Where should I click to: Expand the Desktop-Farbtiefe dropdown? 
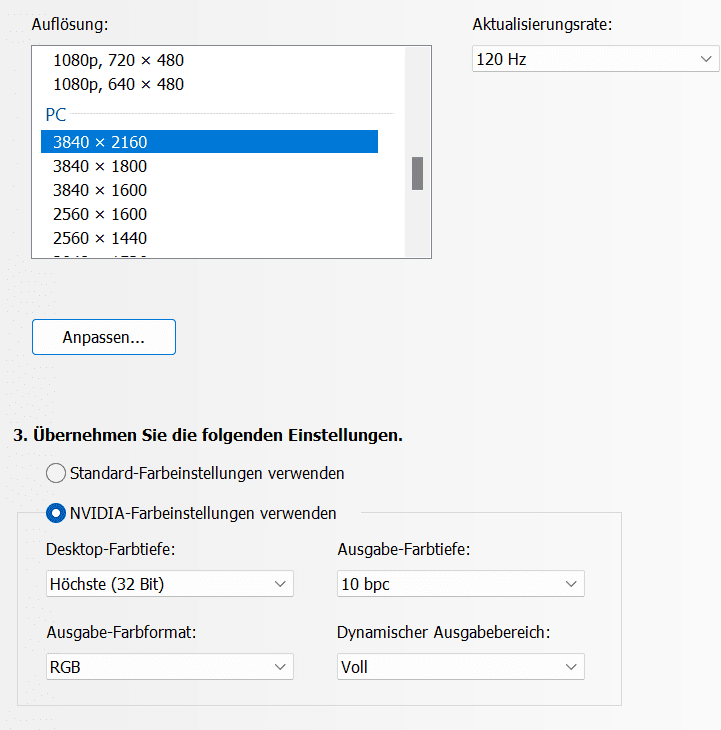(170, 584)
